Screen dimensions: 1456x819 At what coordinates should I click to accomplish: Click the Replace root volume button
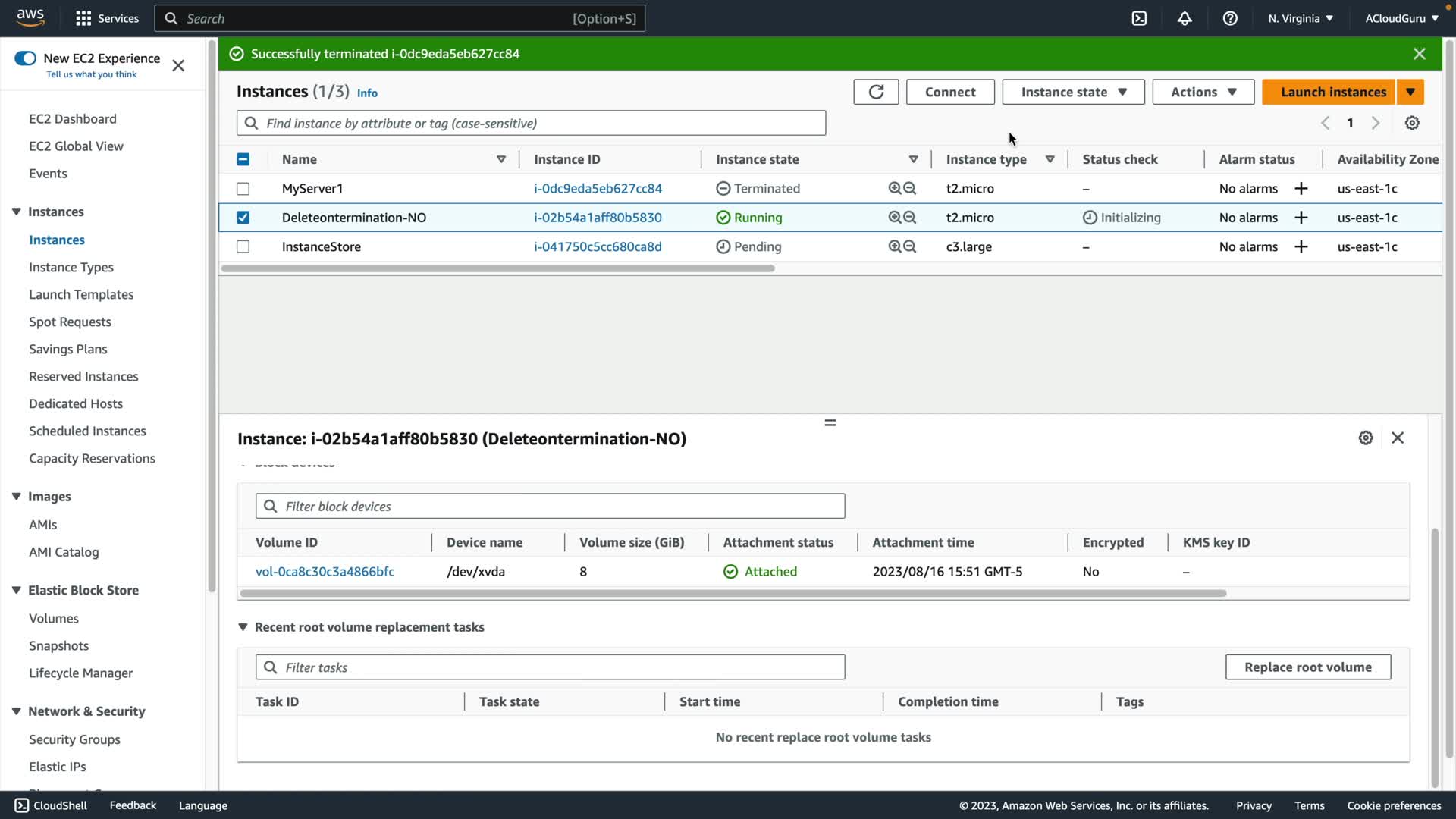pyautogui.click(x=1307, y=667)
